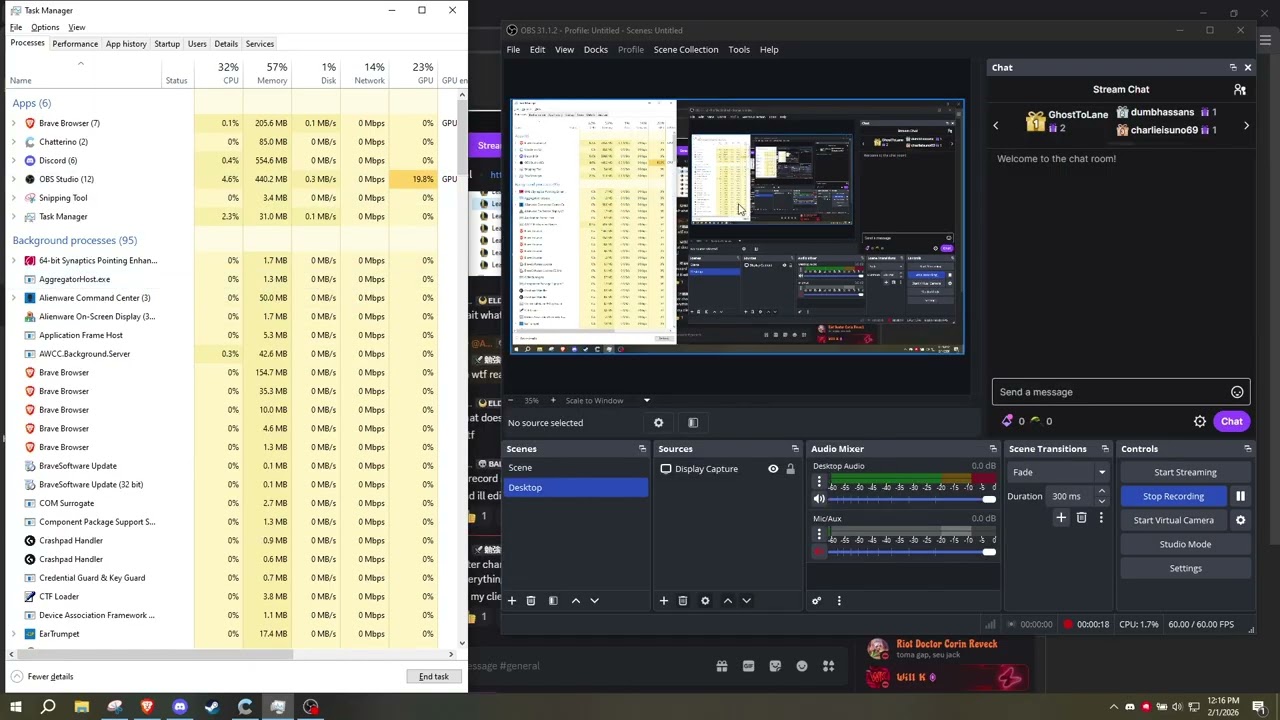Switch to Performance tab in Task Manager
Screen dimensions: 1280x720
point(75,44)
